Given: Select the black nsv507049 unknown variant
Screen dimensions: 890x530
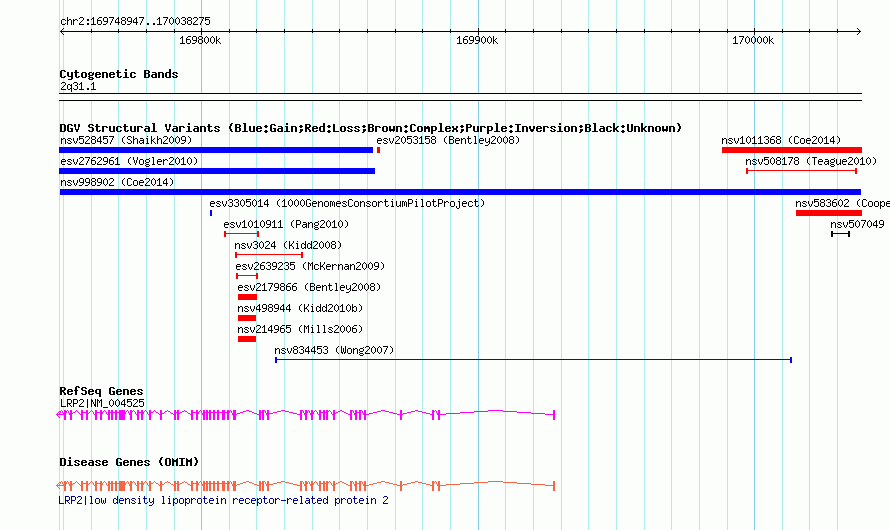Looking at the screenshot, I should pyautogui.click(x=841, y=234).
